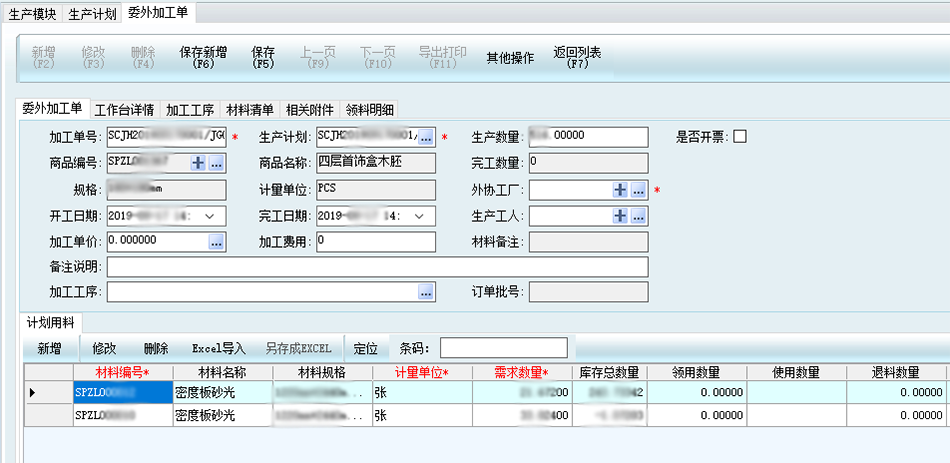Click the highlighted SPZL0 cell in first row
The height and width of the screenshot is (463, 950).
[x=123, y=393]
